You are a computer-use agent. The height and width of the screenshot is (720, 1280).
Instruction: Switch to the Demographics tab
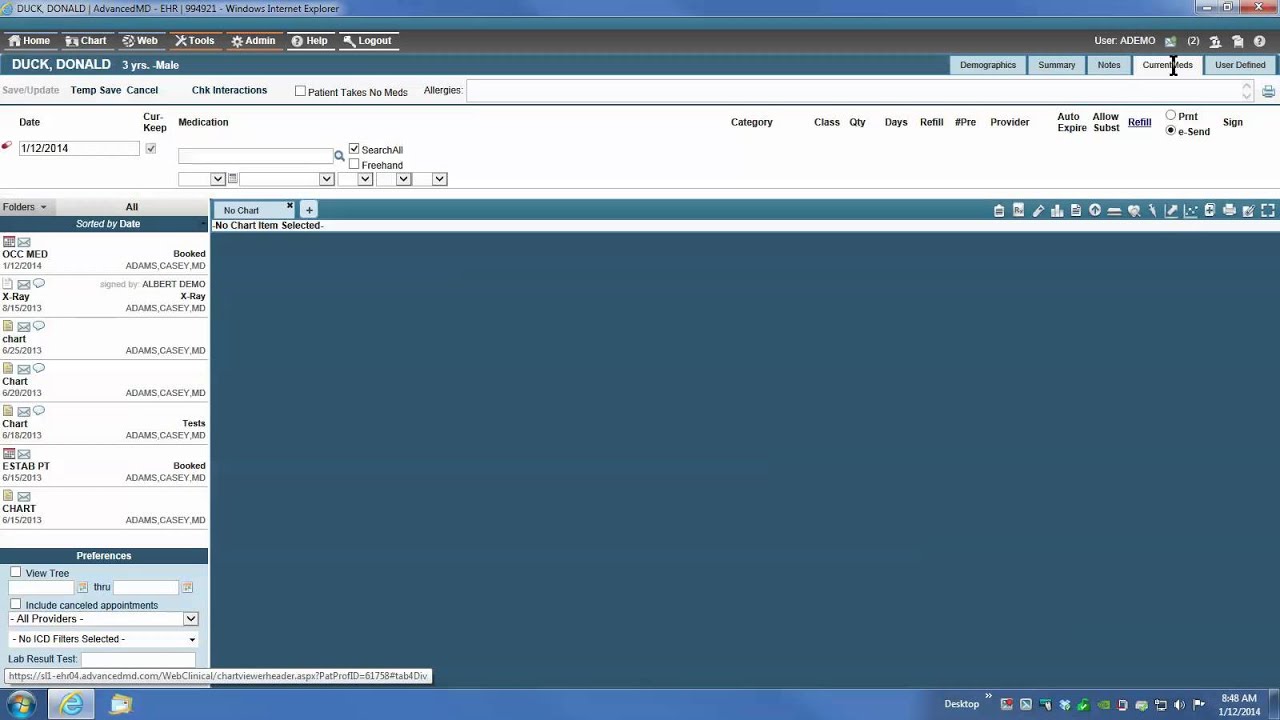tap(988, 65)
